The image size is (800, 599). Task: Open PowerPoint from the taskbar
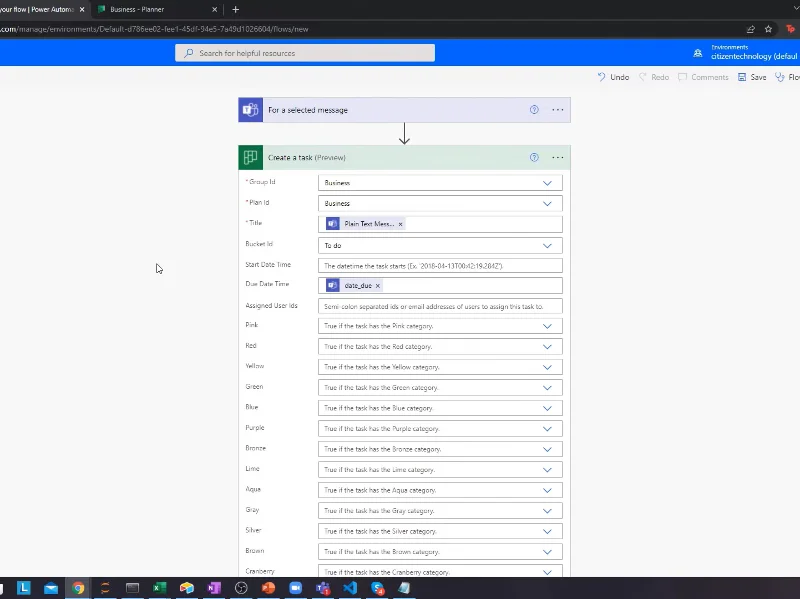(x=268, y=588)
